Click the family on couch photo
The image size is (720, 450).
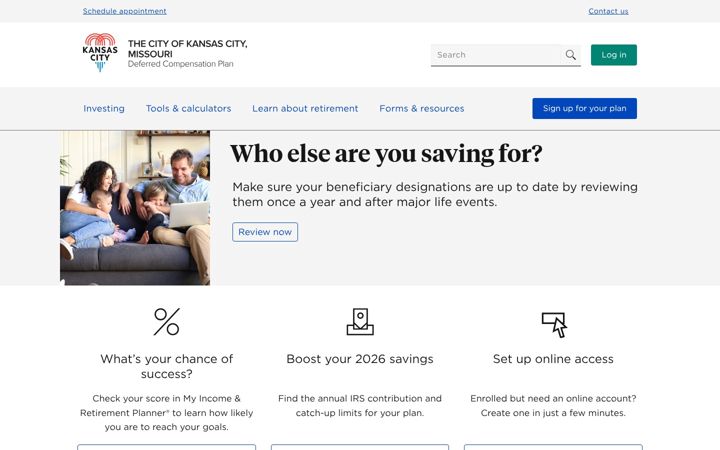(135, 208)
